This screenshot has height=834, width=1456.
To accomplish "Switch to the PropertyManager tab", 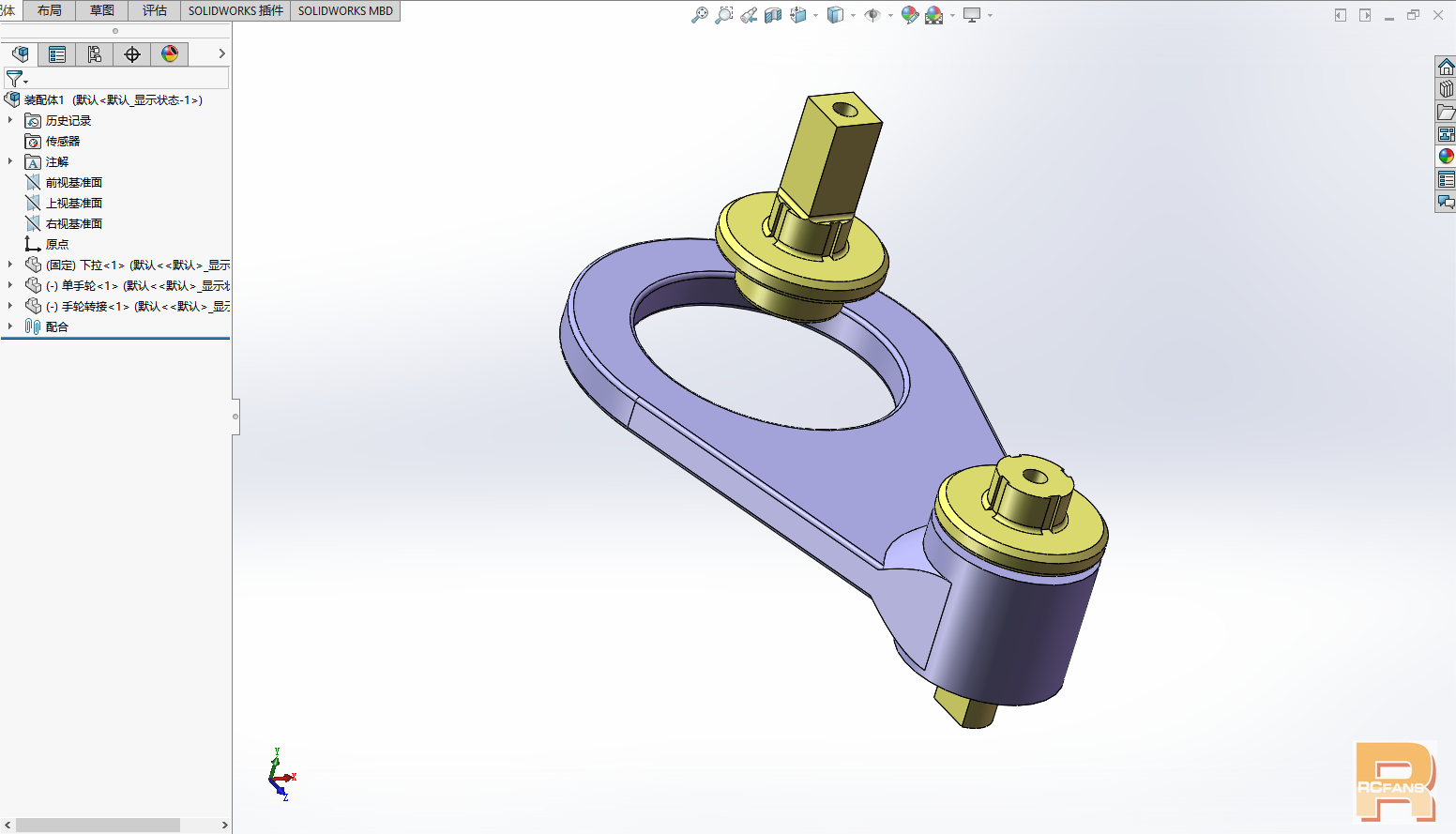I will pos(57,54).
